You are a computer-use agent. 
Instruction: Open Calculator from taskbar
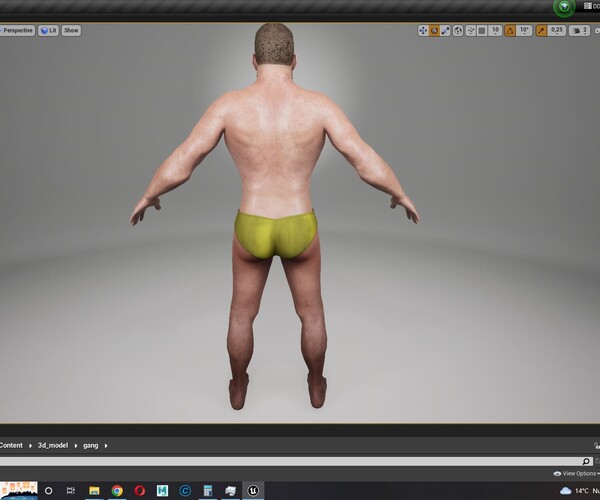click(x=208, y=490)
